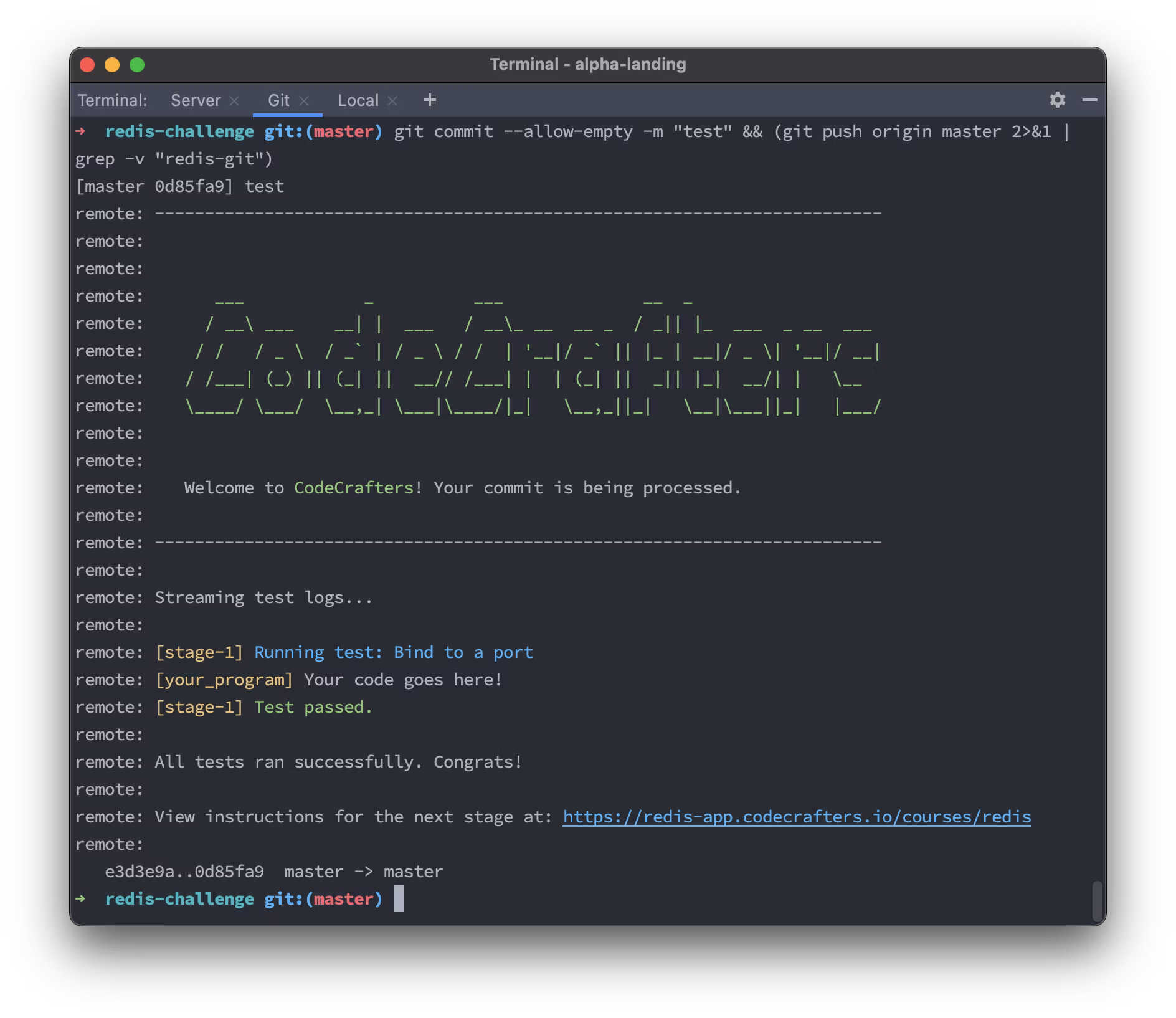Close the Server terminal tab

click(x=234, y=101)
